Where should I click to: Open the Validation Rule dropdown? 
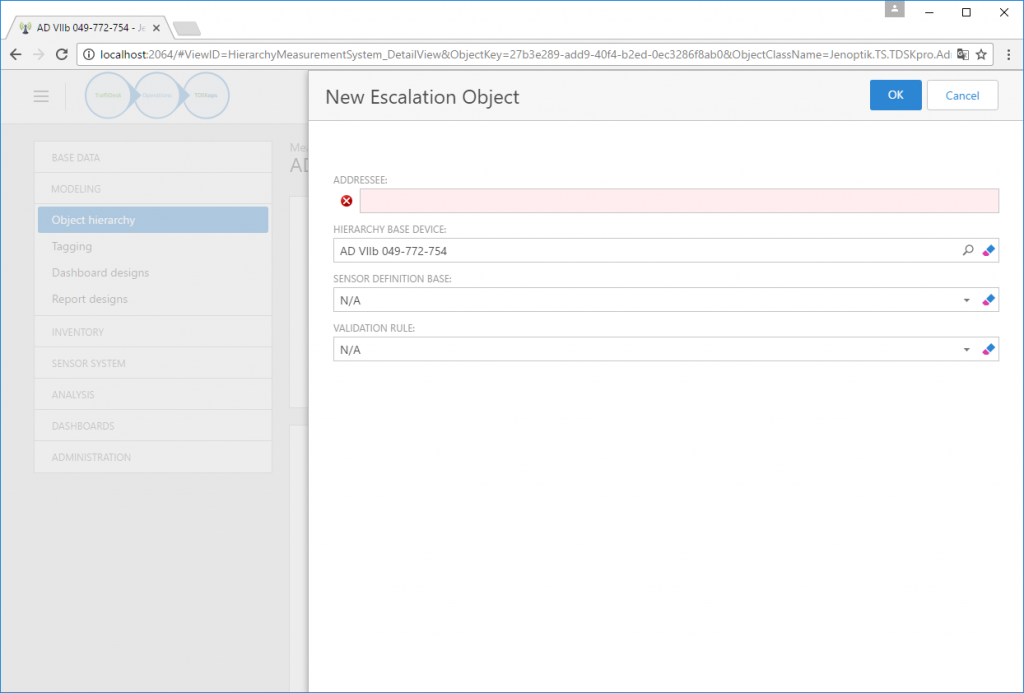tap(966, 349)
